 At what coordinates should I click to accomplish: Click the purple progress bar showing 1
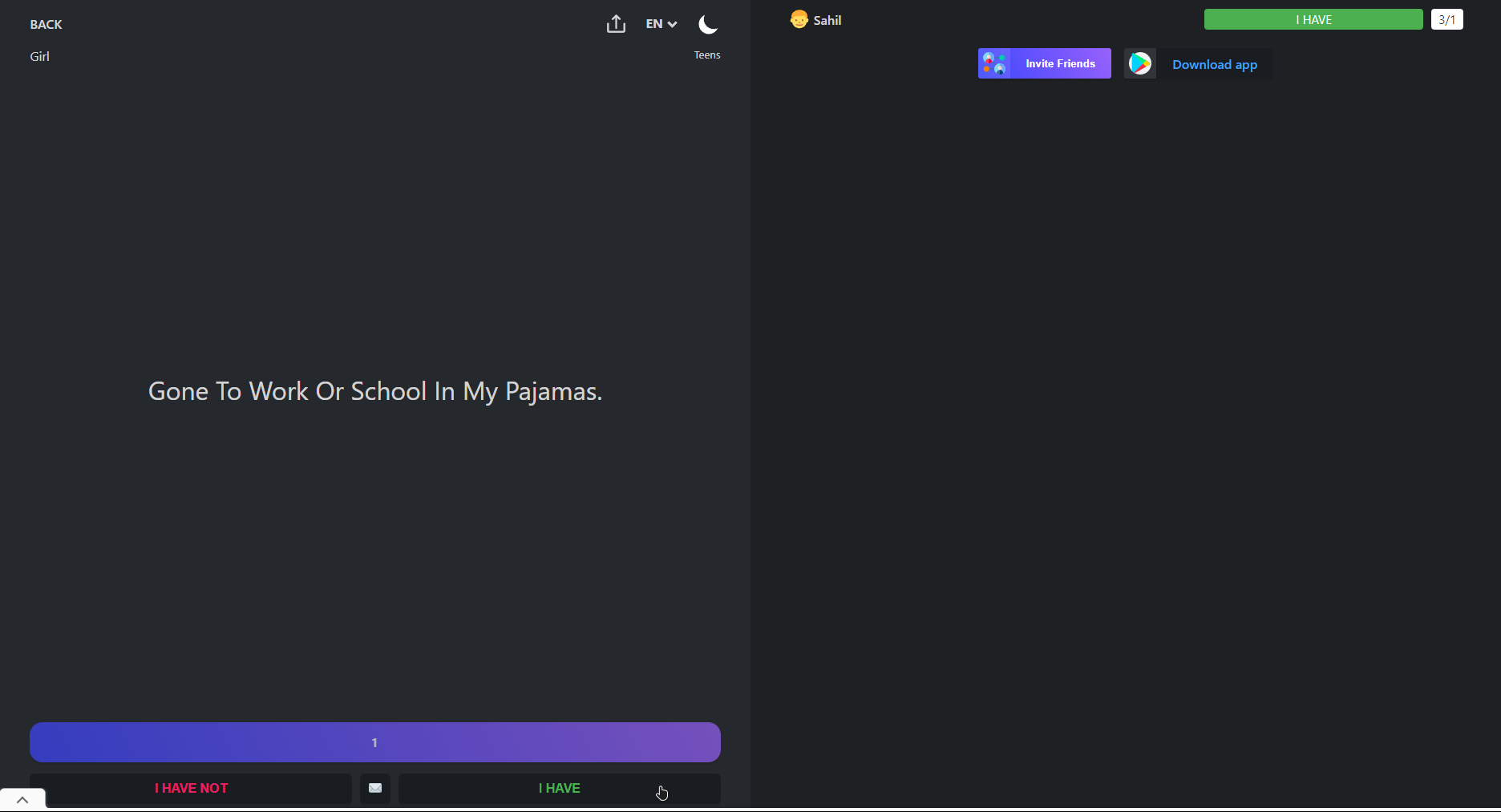(374, 742)
